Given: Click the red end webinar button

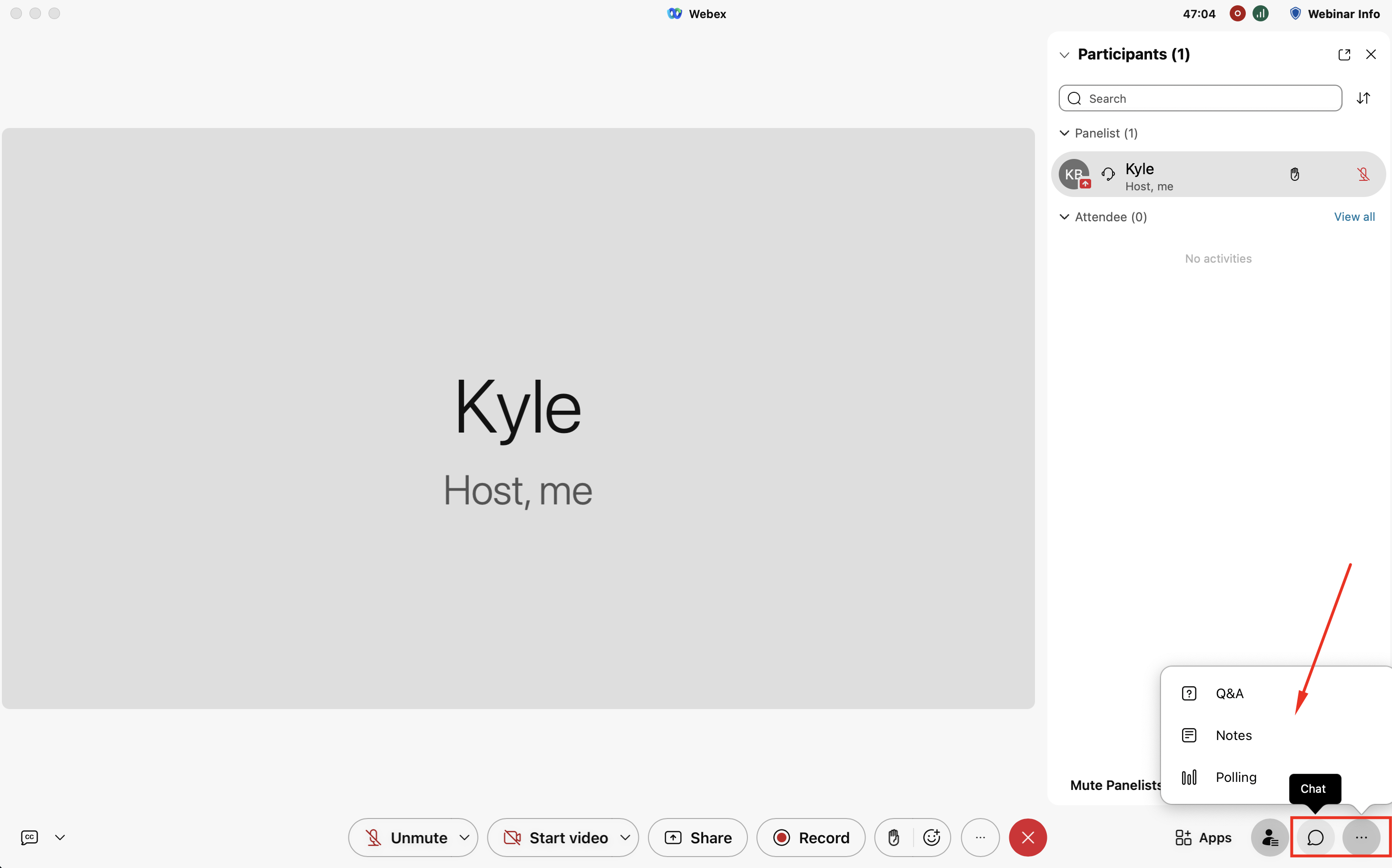Looking at the screenshot, I should (1027, 838).
